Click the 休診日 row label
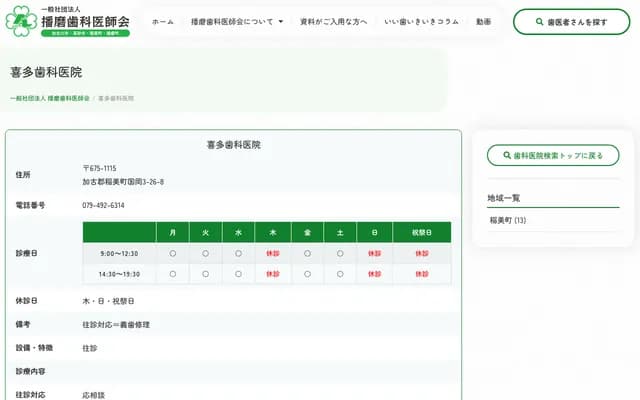The width and height of the screenshot is (640, 400). pos(27,301)
